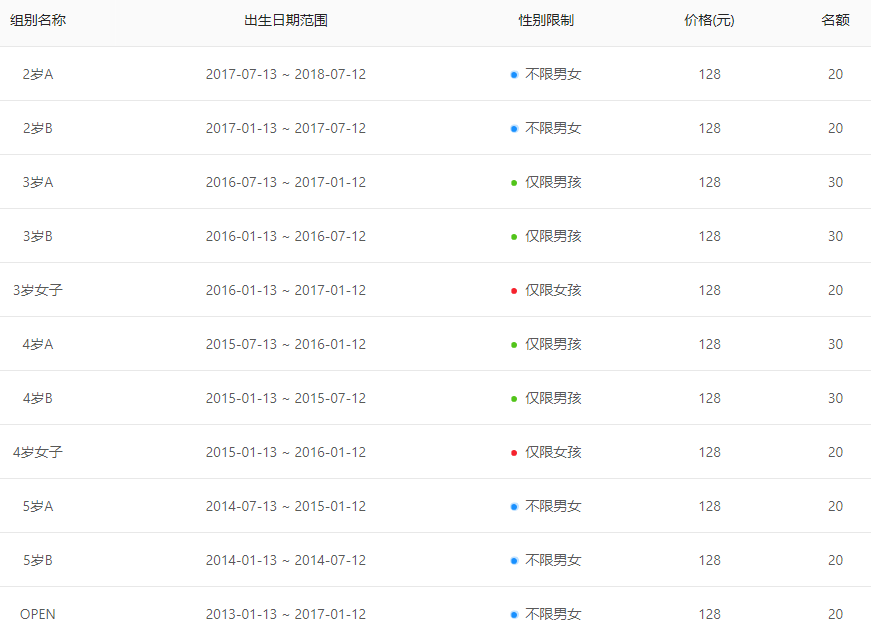The image size is (871, 640).
Task: Select the 3岁A group name cell
Action: [38, 182]
